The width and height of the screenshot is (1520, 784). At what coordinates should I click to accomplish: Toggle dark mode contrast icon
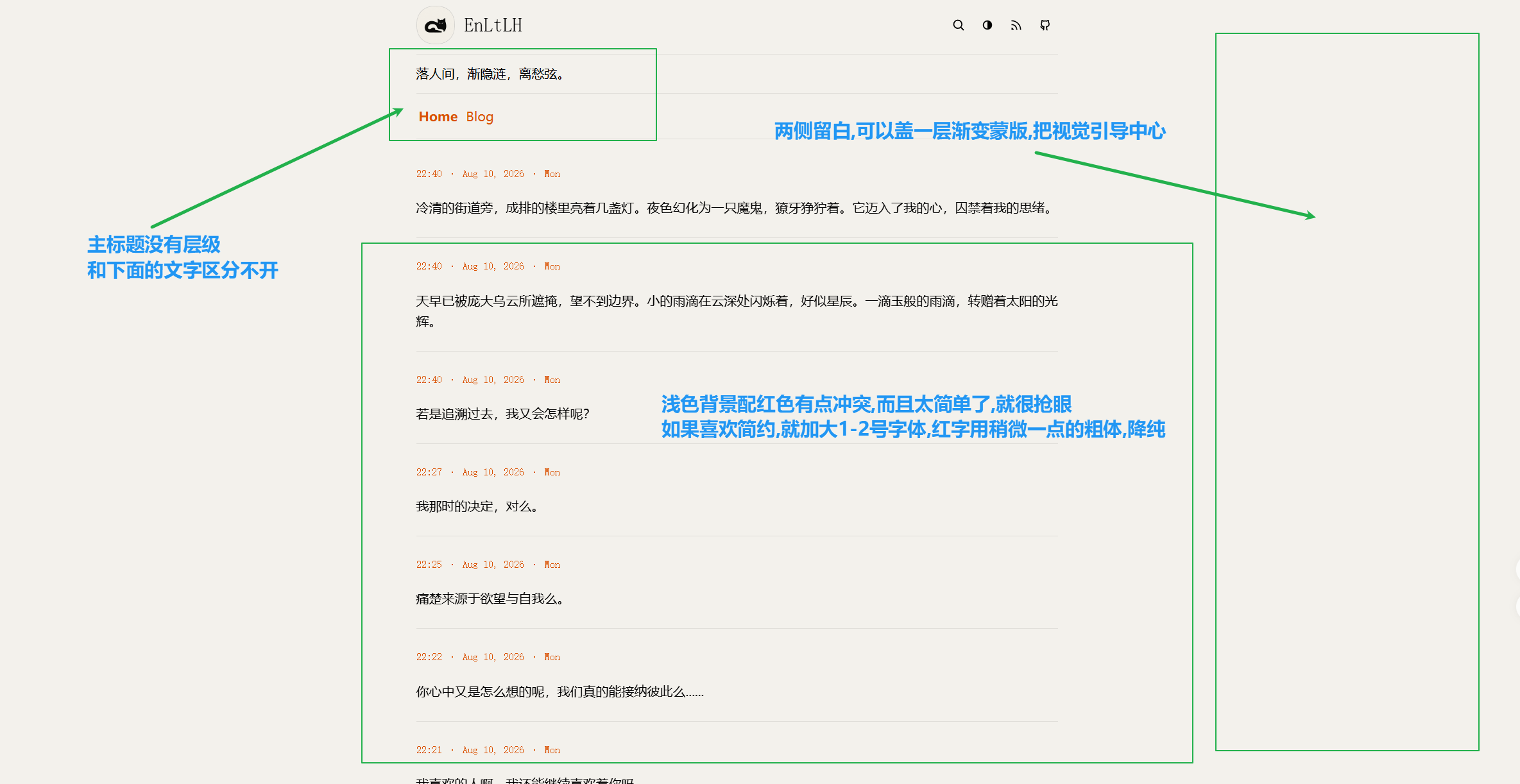[987, 25]
